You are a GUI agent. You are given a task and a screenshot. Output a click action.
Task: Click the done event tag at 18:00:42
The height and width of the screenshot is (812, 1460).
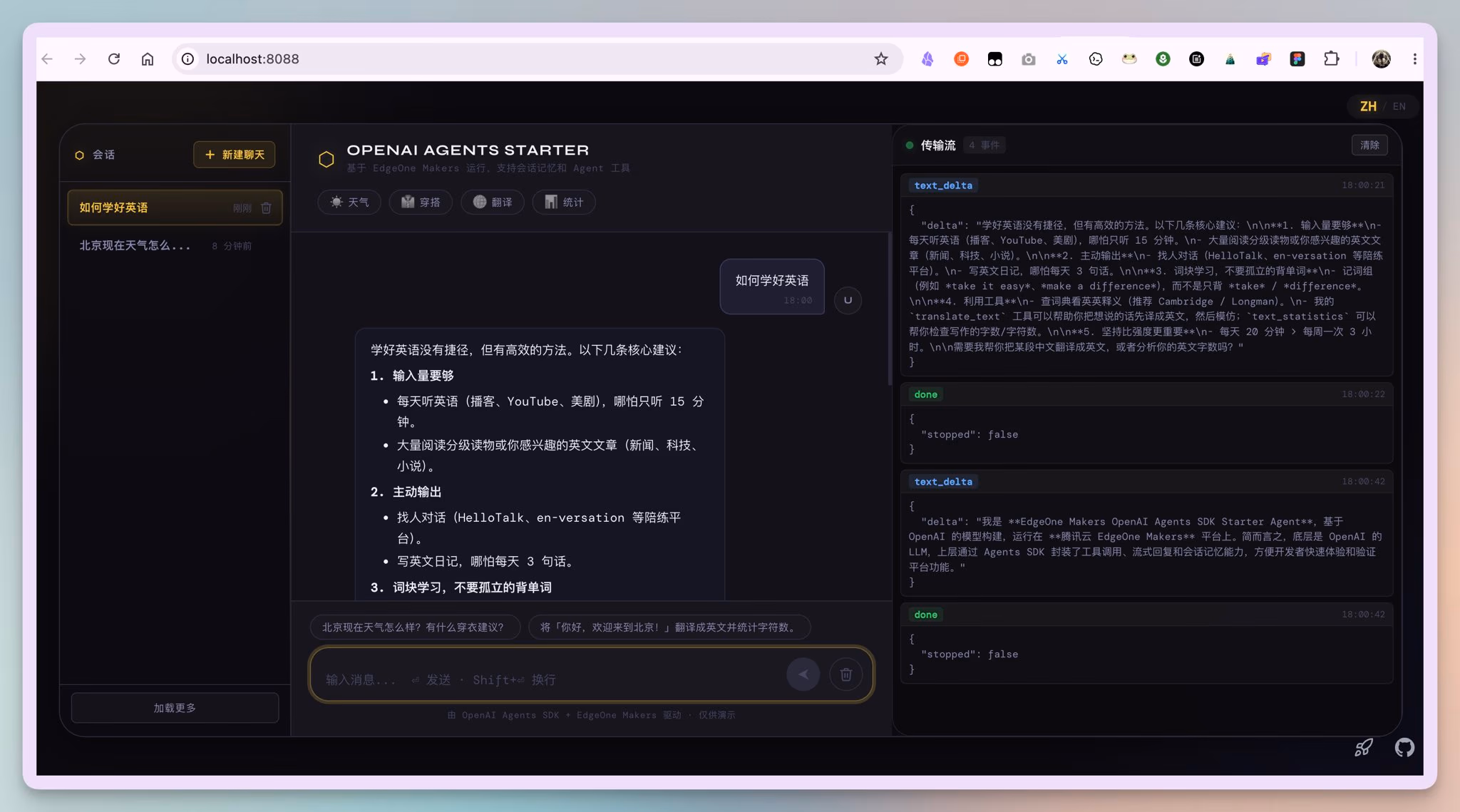pyautogui.click(x=925, y=615)
